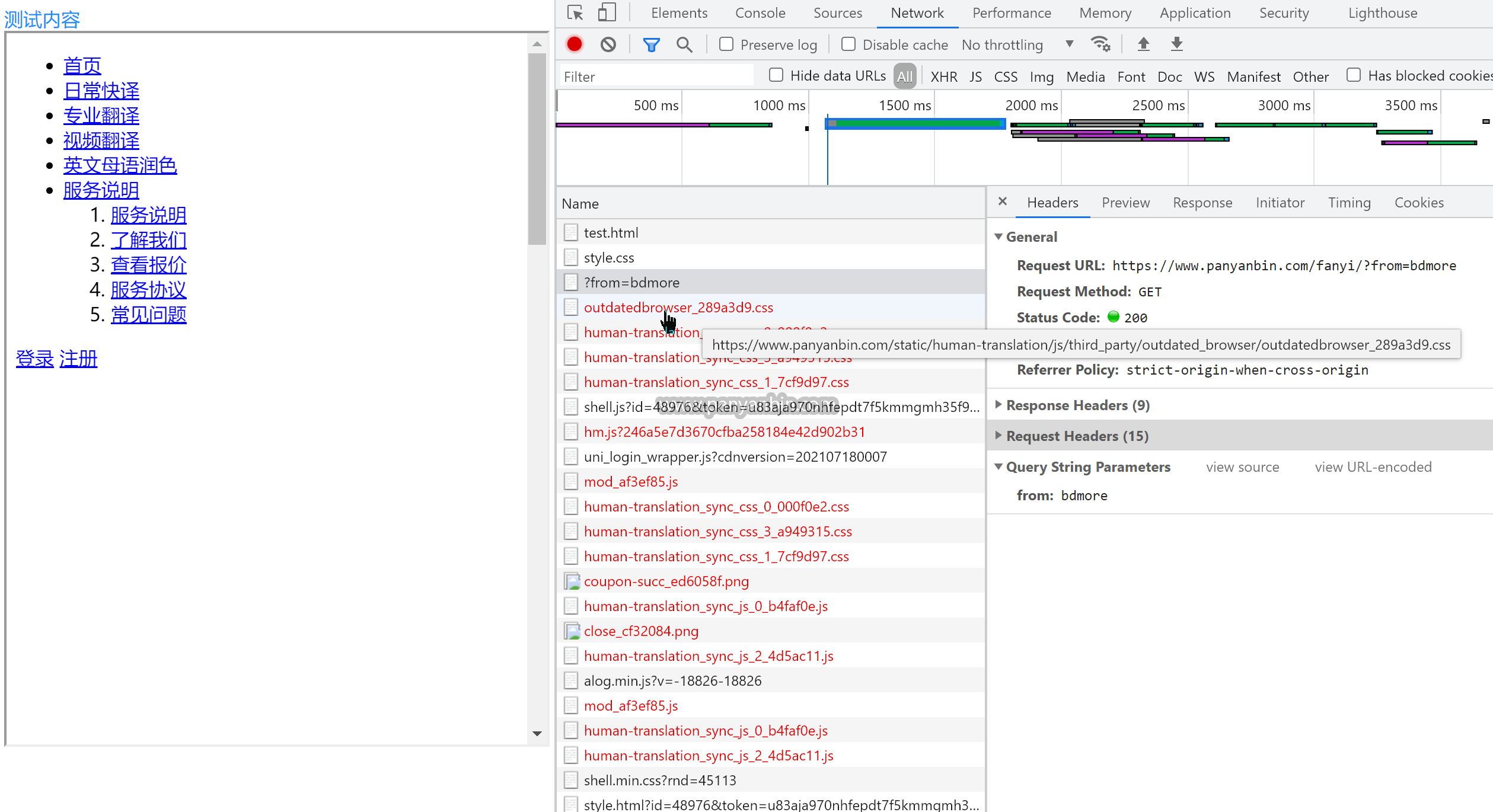The height and width of the screenshot is (812, 1493).
Task: Filter requests by XHR
Action: (944, 76)
